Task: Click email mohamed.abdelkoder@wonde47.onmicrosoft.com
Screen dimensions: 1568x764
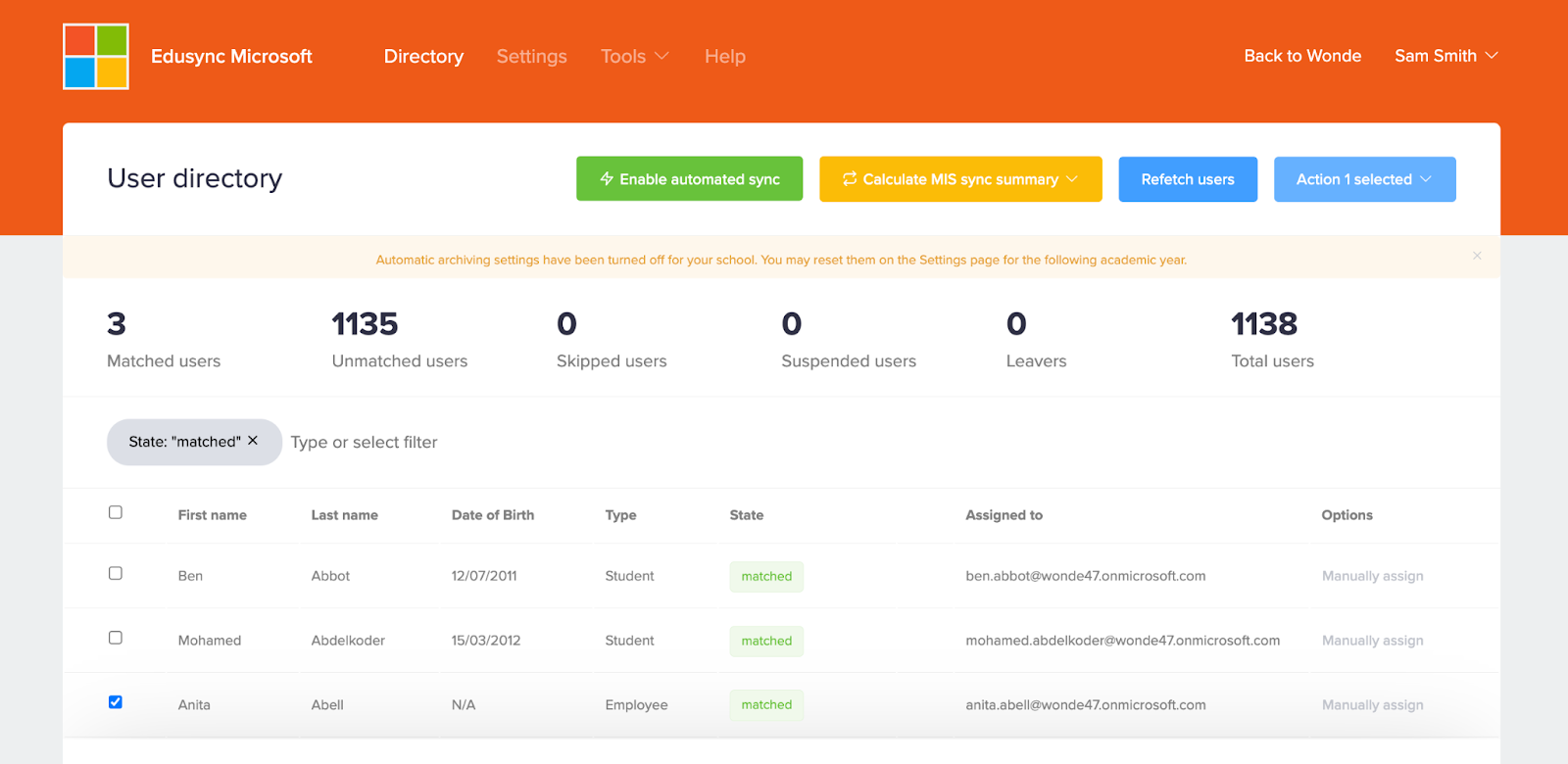Action: pos(1123,641)
